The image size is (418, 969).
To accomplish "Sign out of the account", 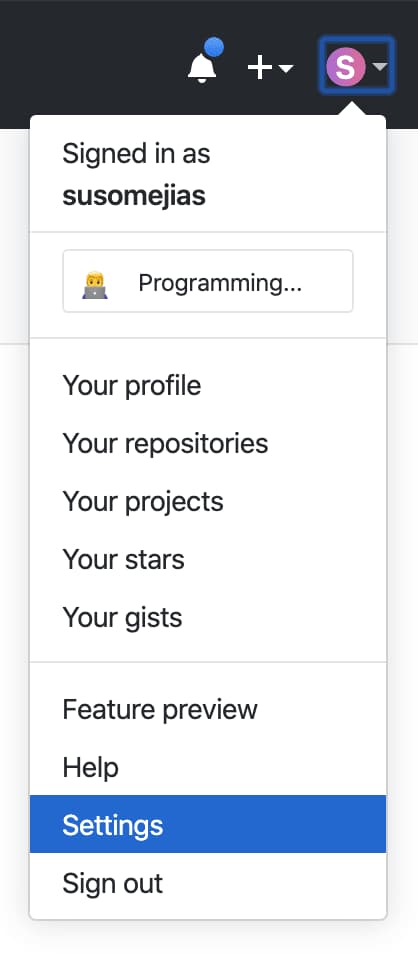I will (208, 883).
